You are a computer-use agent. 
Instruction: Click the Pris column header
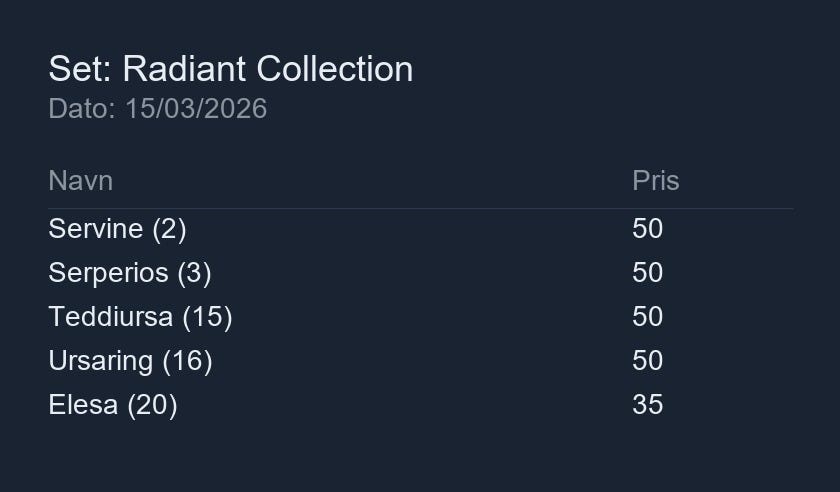point(655,181)
